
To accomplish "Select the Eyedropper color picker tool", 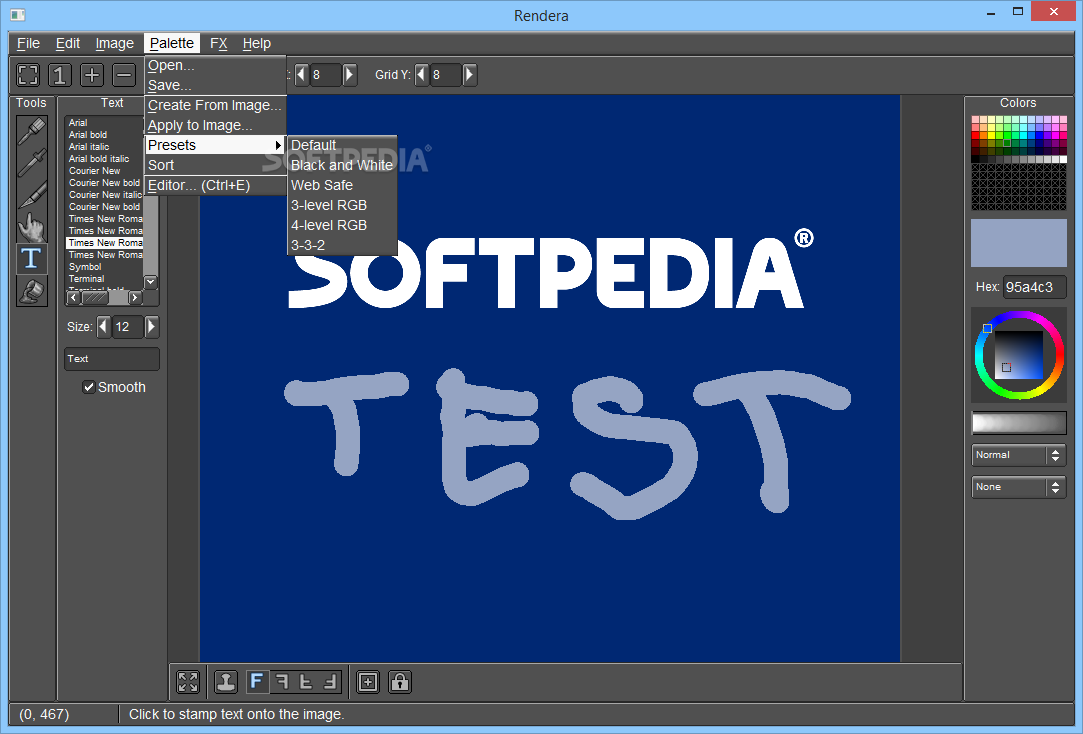I will tap(32, 163).
